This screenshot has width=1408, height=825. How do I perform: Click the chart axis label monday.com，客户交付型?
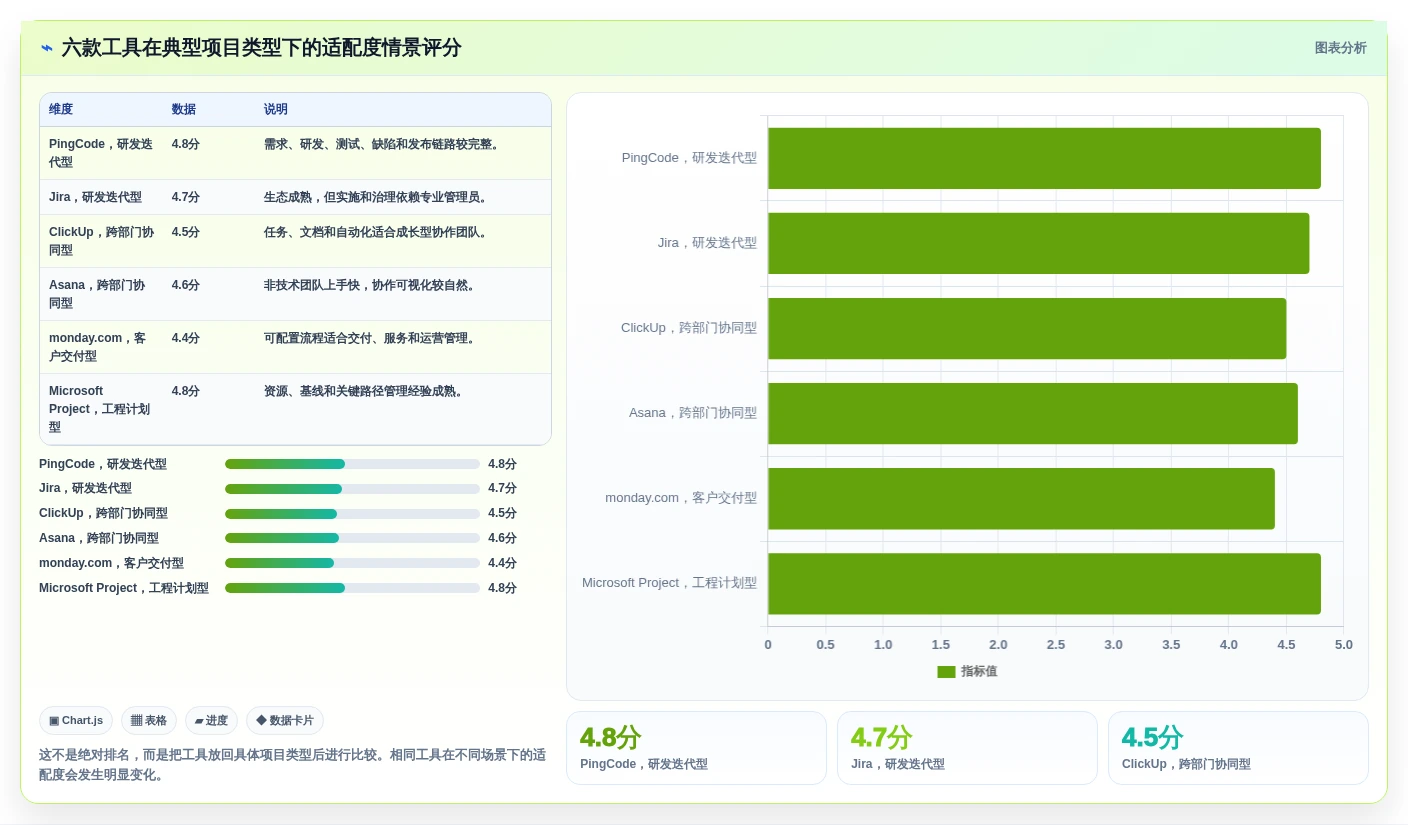pos(681,498)
